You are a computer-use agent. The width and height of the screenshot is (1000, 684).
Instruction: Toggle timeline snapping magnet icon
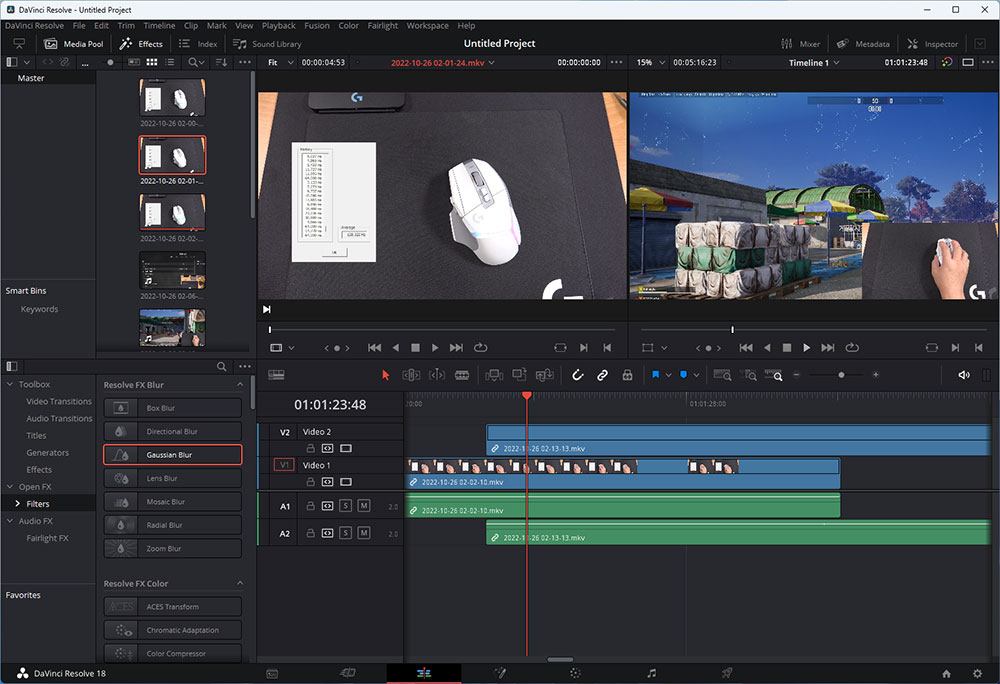(577, 375)
